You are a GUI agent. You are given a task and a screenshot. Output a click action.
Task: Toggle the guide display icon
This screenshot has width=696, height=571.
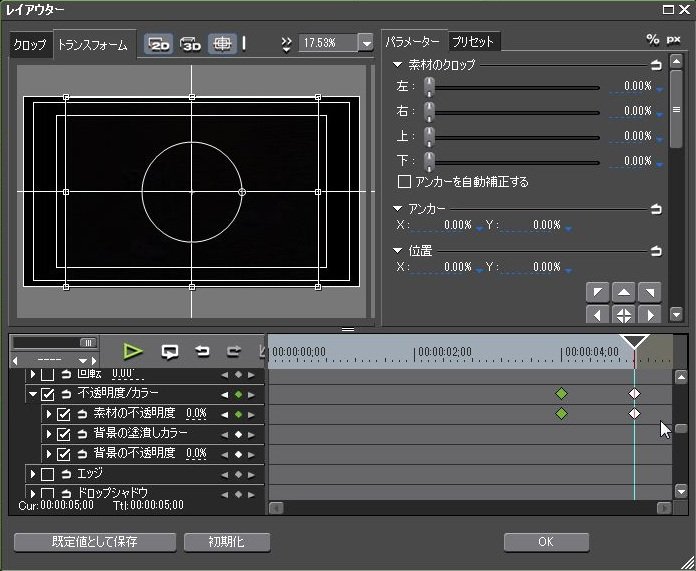(222, 44)
